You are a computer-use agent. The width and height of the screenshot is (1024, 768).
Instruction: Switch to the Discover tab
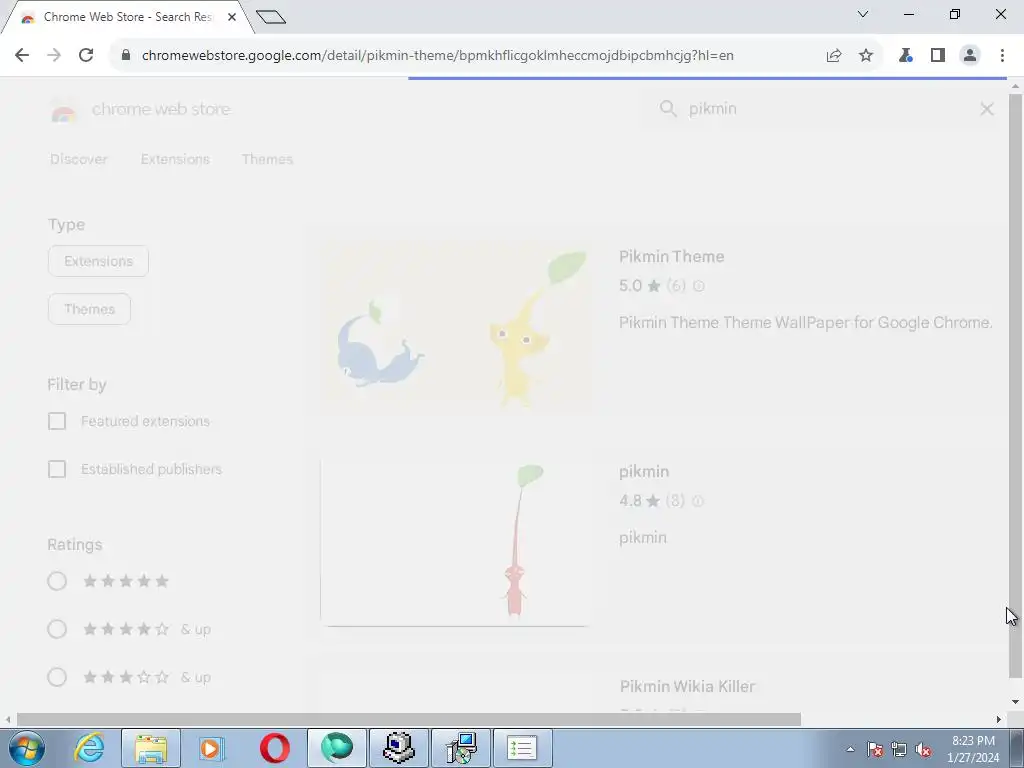tap(79, 159)
